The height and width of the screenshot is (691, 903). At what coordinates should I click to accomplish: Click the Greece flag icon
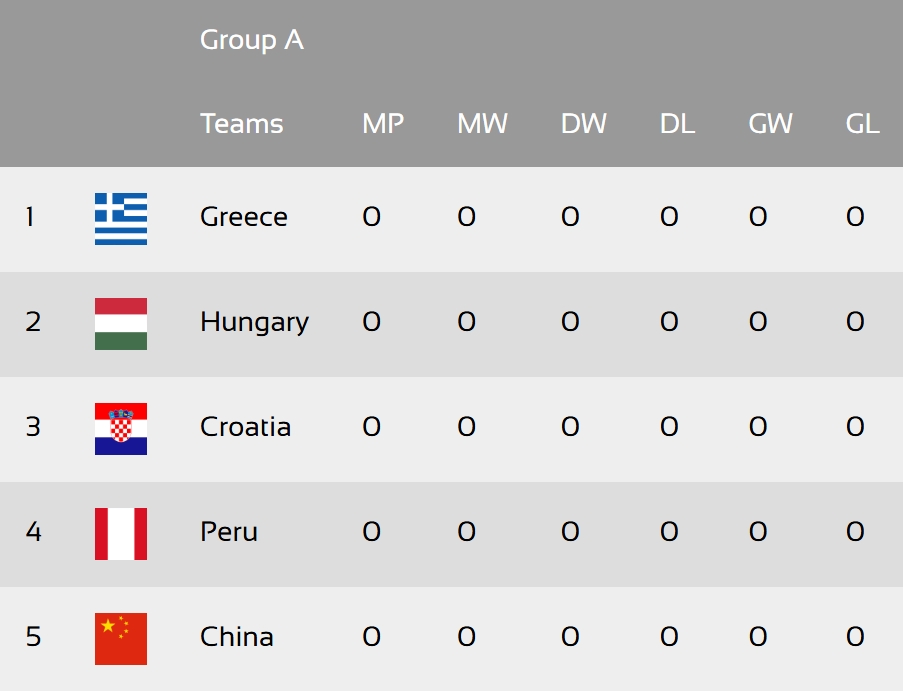121,219
